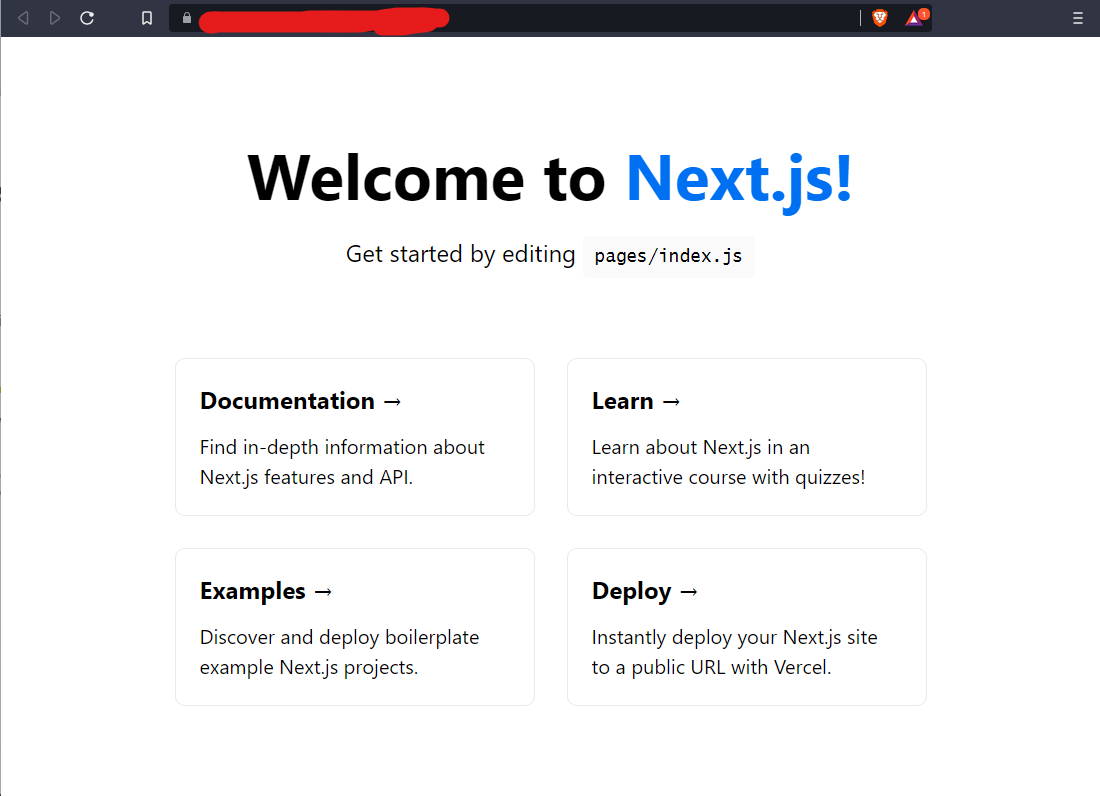Open the Documentation card

[x=355, y=437]
